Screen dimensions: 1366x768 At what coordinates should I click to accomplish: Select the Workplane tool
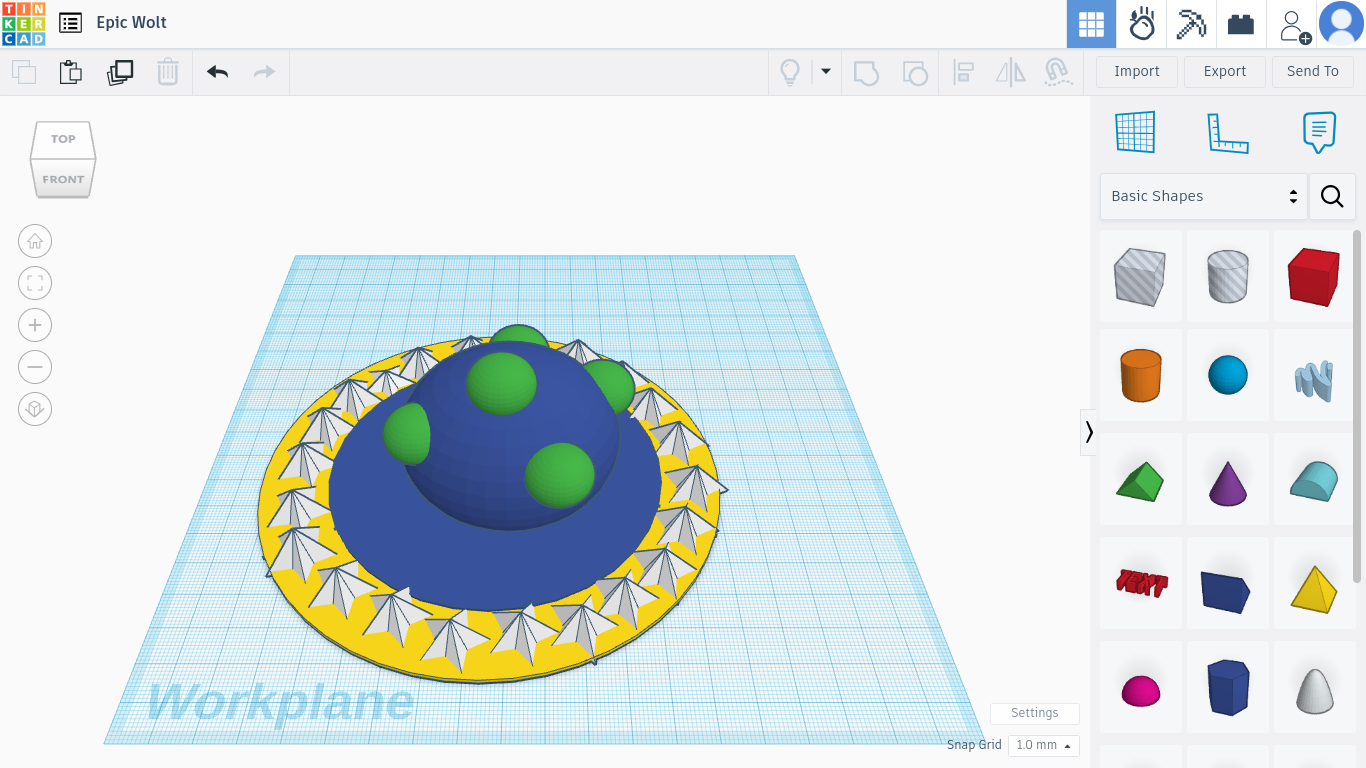1135,132
